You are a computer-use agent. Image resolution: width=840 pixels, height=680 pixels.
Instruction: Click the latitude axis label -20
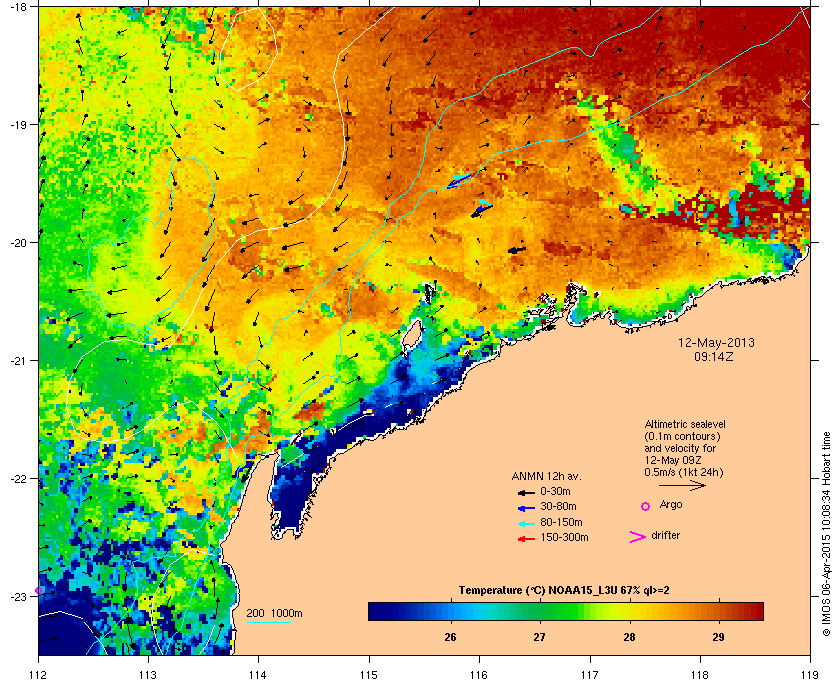(18, 242)
